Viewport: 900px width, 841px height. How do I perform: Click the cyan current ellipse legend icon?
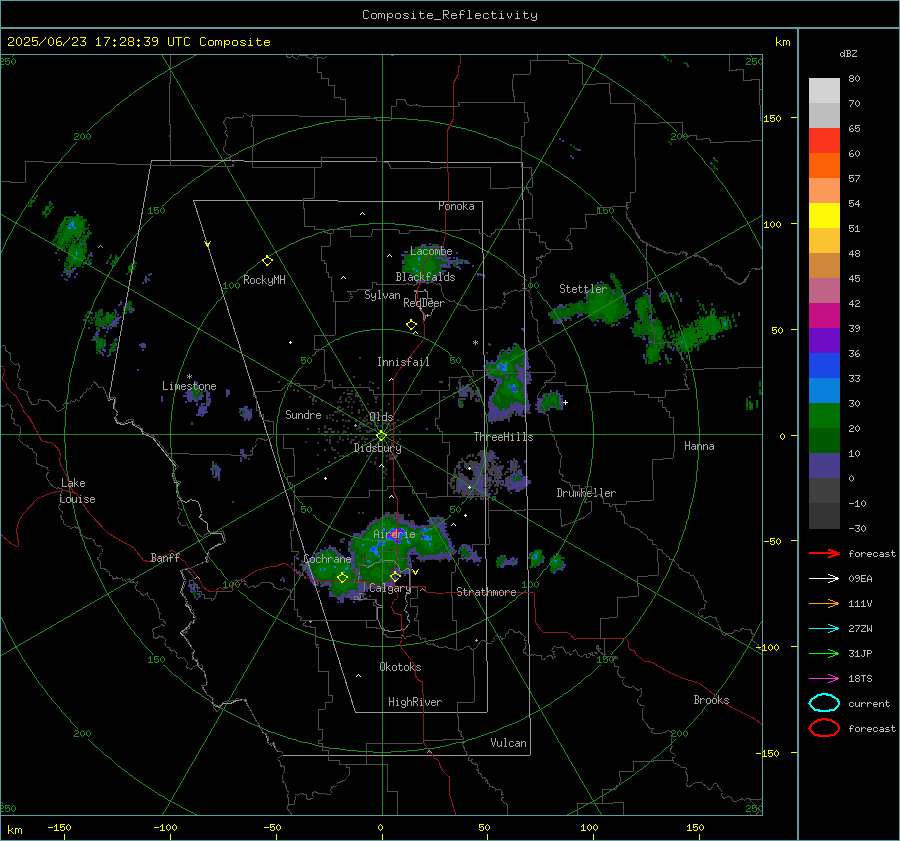(824, 703)
